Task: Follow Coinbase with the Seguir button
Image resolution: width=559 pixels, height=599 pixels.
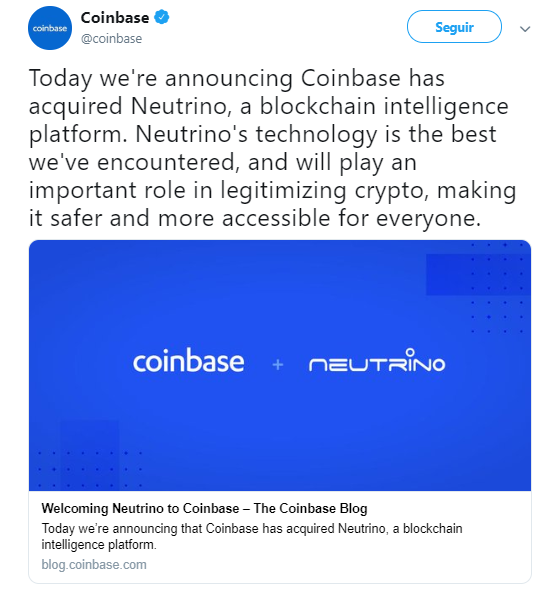Action: click(x=454, y=27)
